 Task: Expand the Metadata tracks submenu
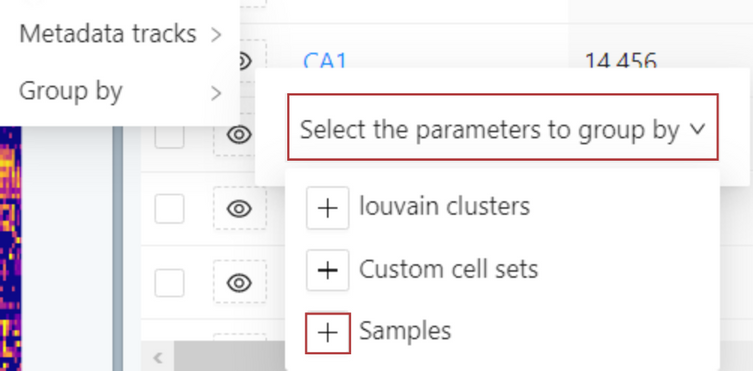120,34
